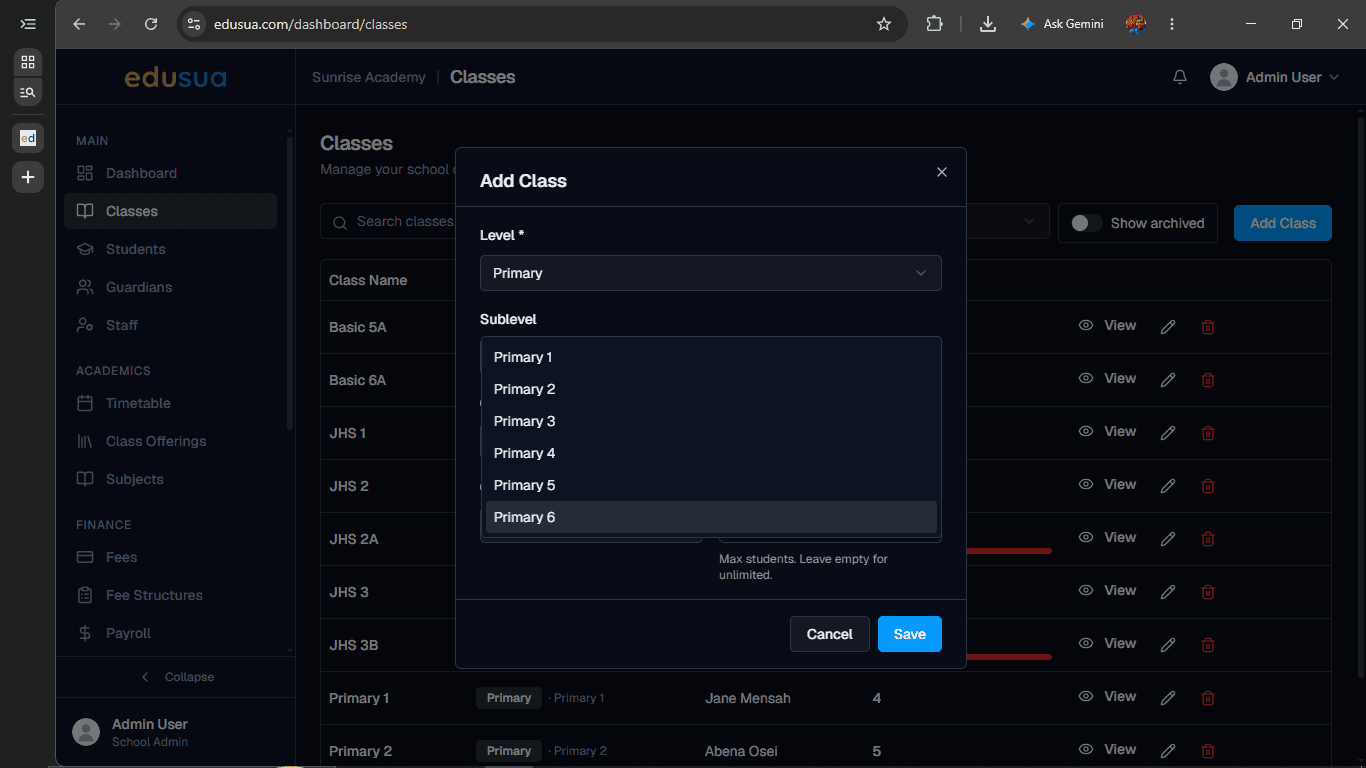This screenshot has height=768, width=1366.
Task: Click the JHS 2A capacity progress bar
Action: (1009, 551)
